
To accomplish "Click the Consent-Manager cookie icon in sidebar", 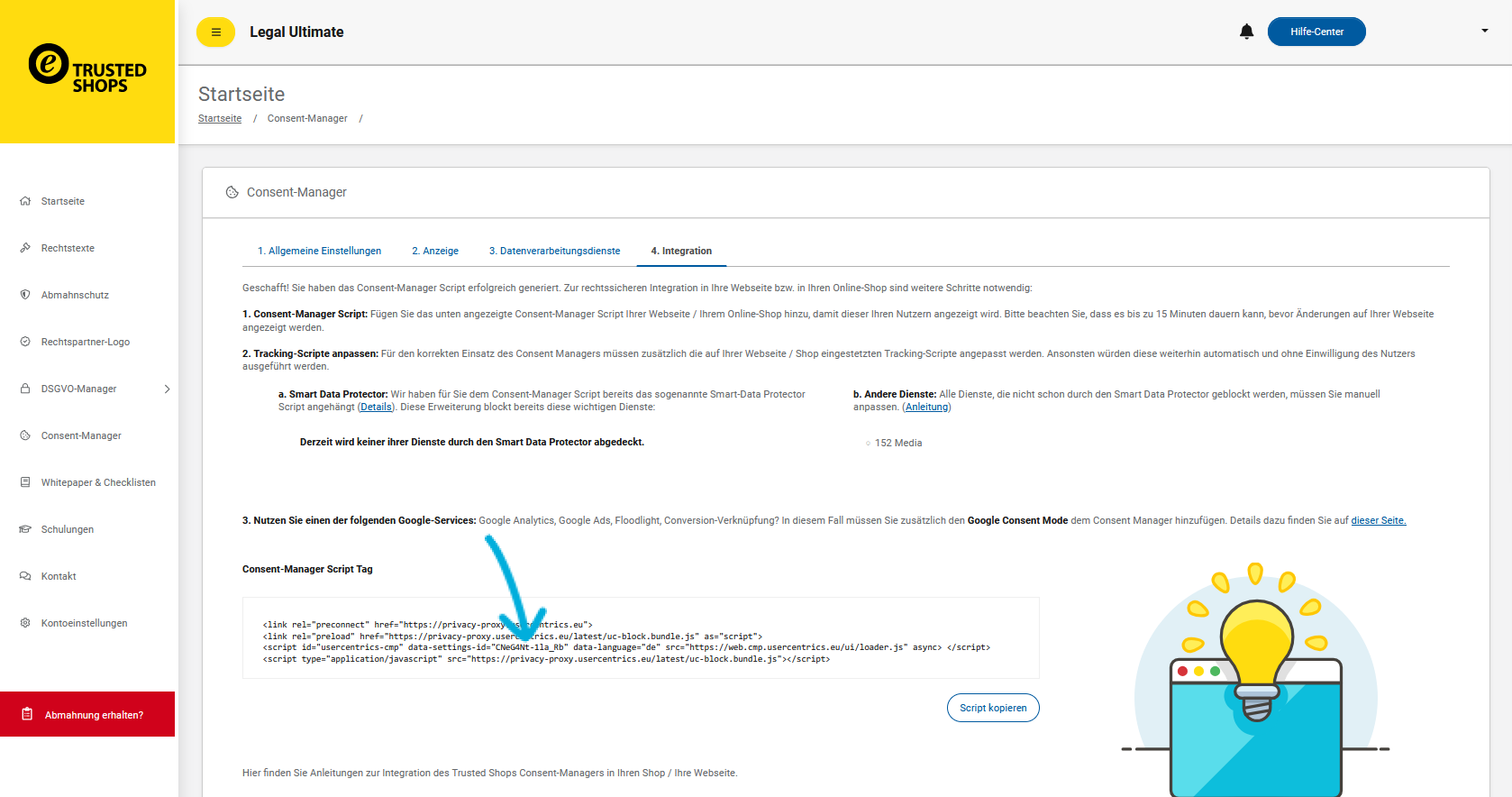I will [x=25, y=435].
